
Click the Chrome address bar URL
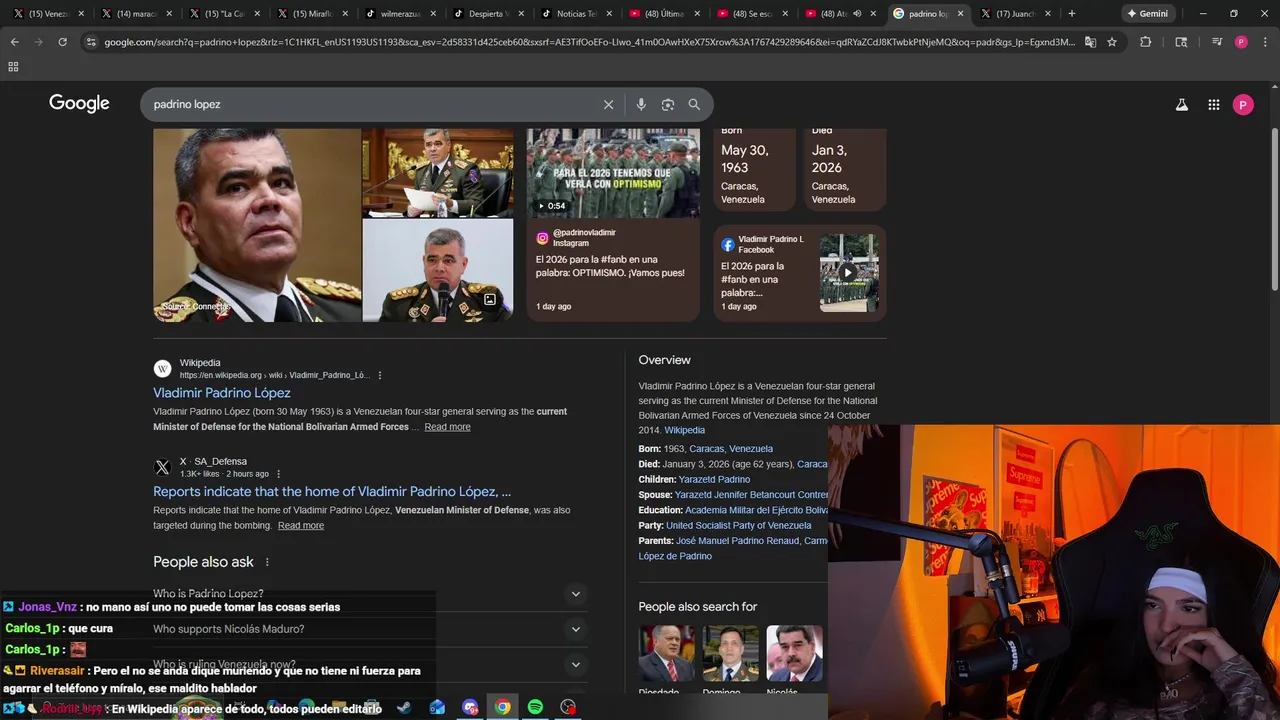[589, 42]
